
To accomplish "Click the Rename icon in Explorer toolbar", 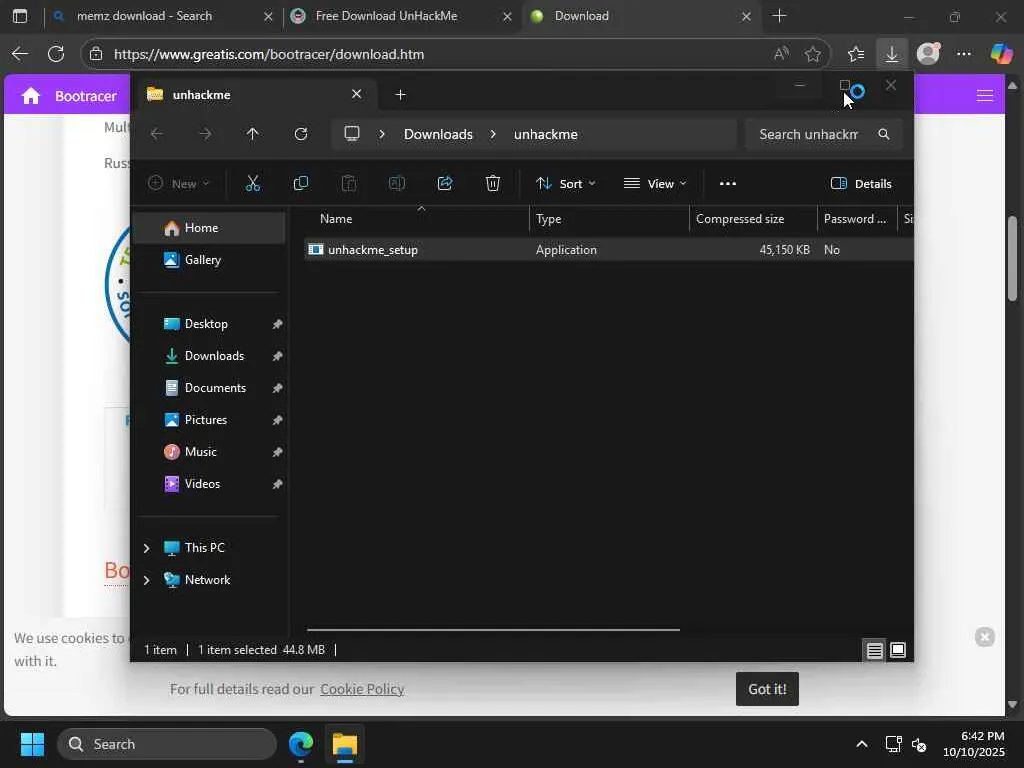I will coord(397,184).
